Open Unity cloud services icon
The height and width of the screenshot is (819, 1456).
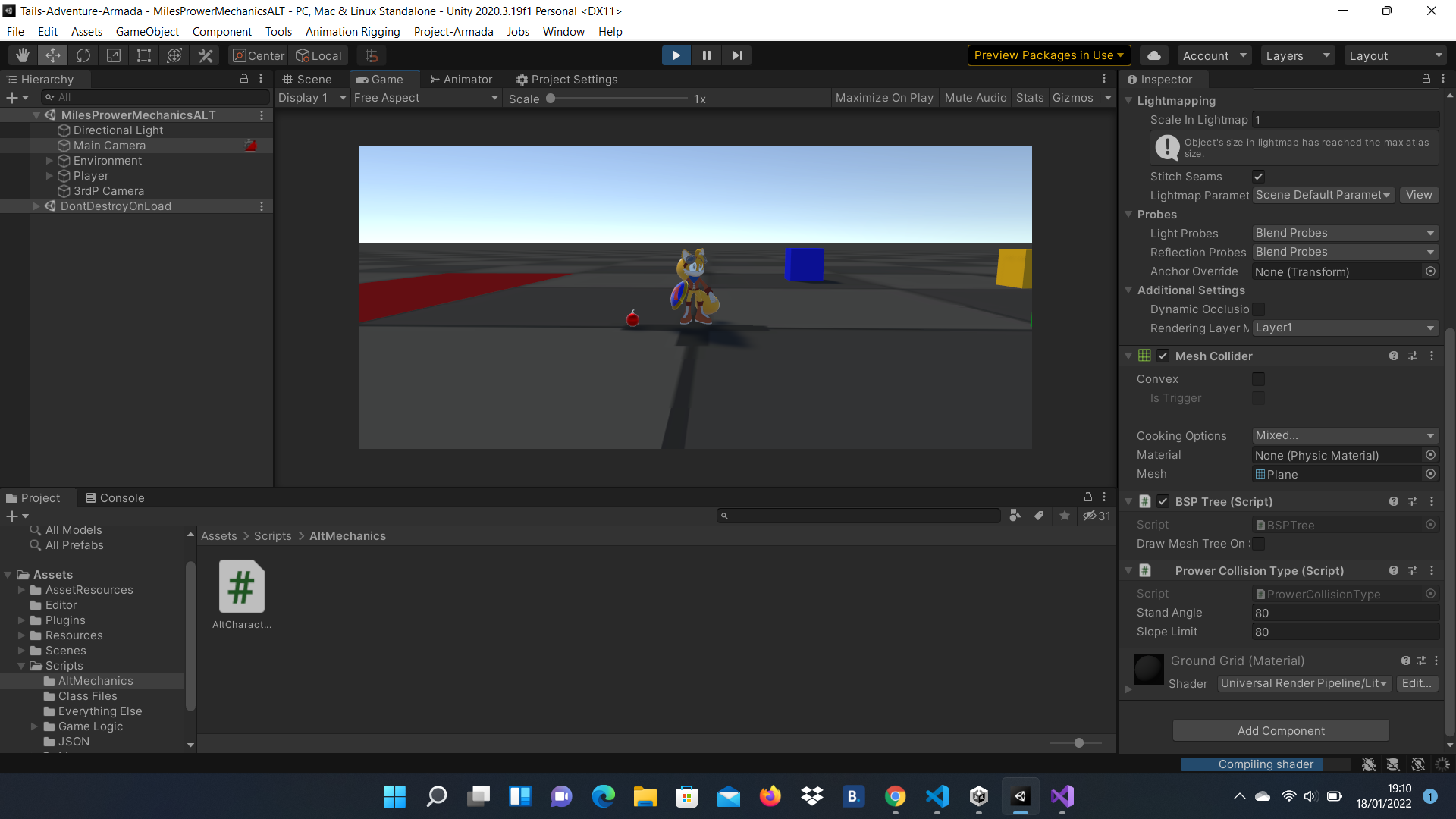[1153, 55]
